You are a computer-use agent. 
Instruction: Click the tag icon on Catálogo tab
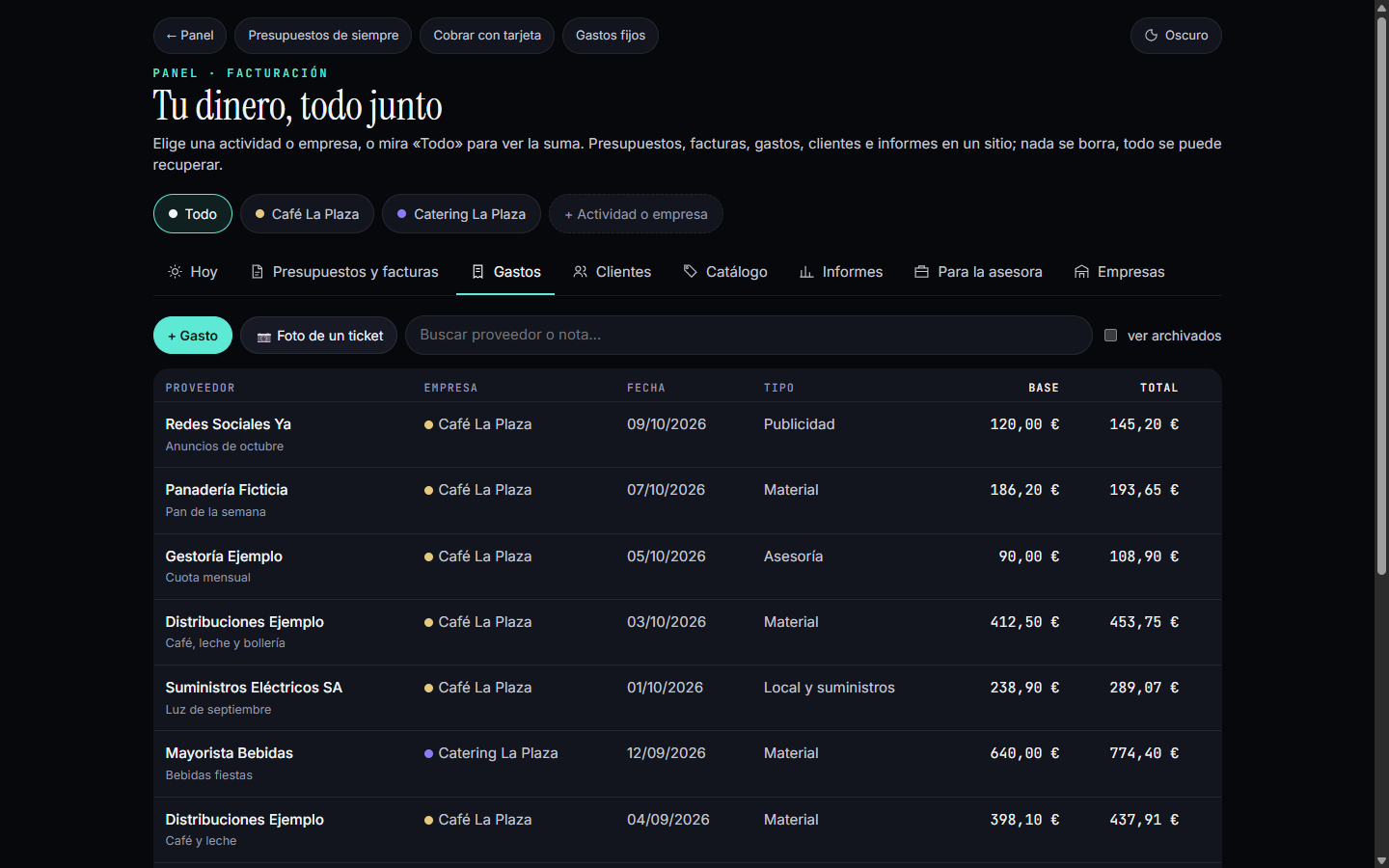click(x=690, y=272)
